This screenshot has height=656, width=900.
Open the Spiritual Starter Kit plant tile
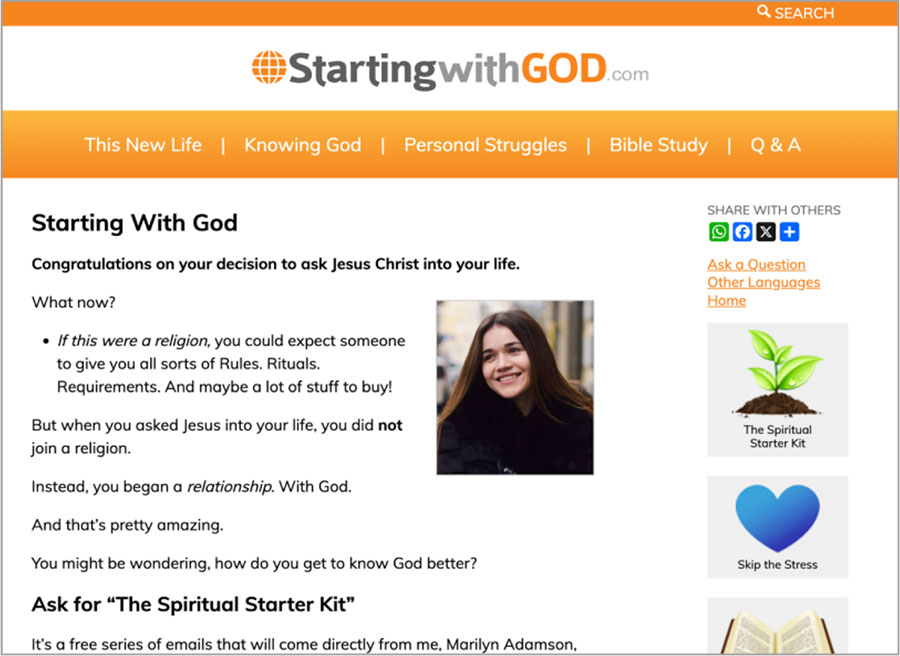tap(777, 390)
